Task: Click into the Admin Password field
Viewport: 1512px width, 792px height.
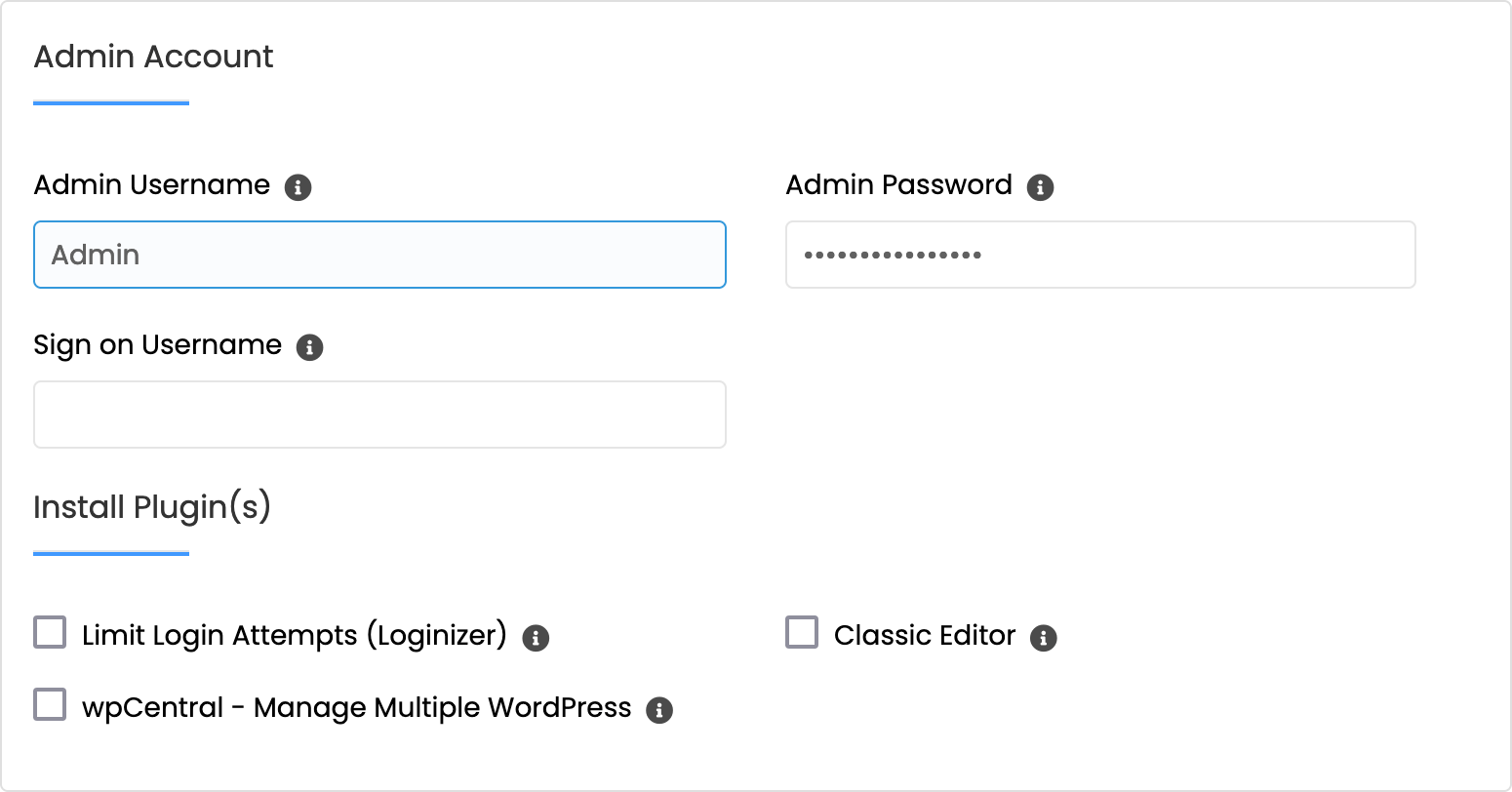Action: click(x=1100, y=255)
